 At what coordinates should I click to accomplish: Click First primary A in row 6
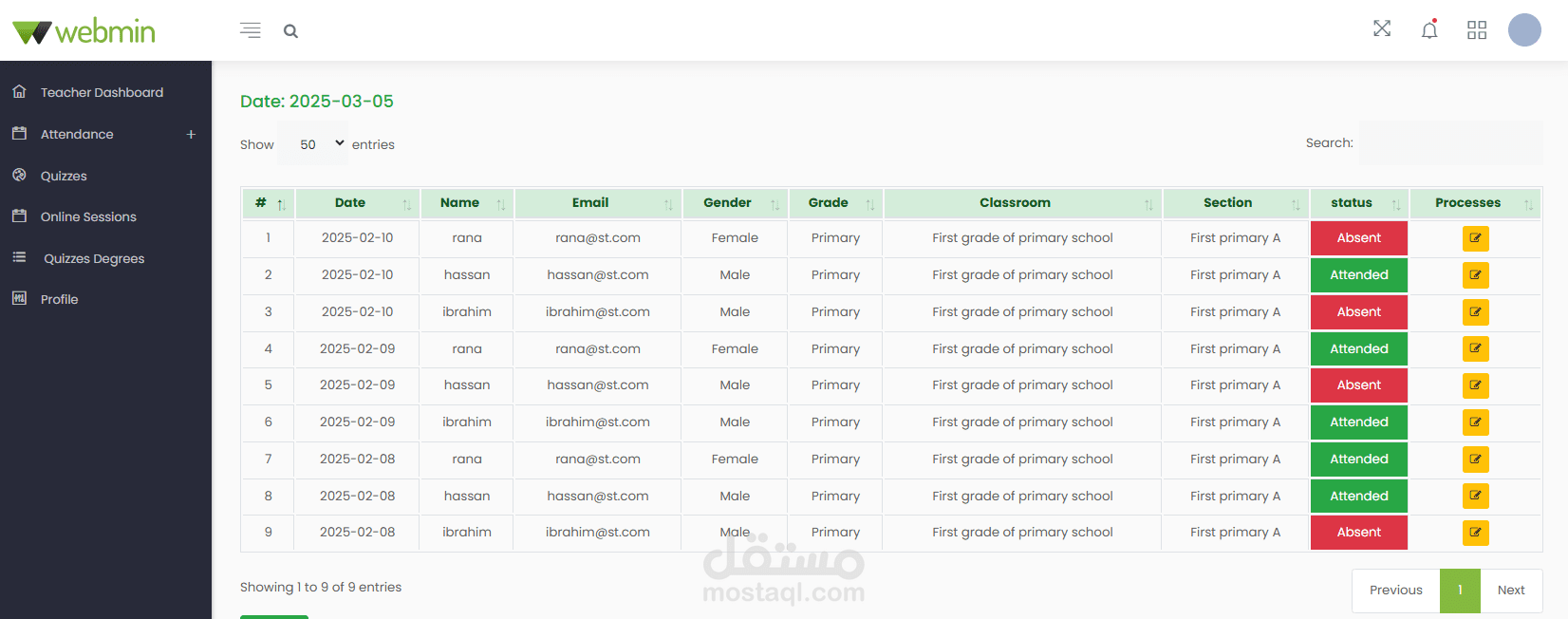click(1235, 422)
